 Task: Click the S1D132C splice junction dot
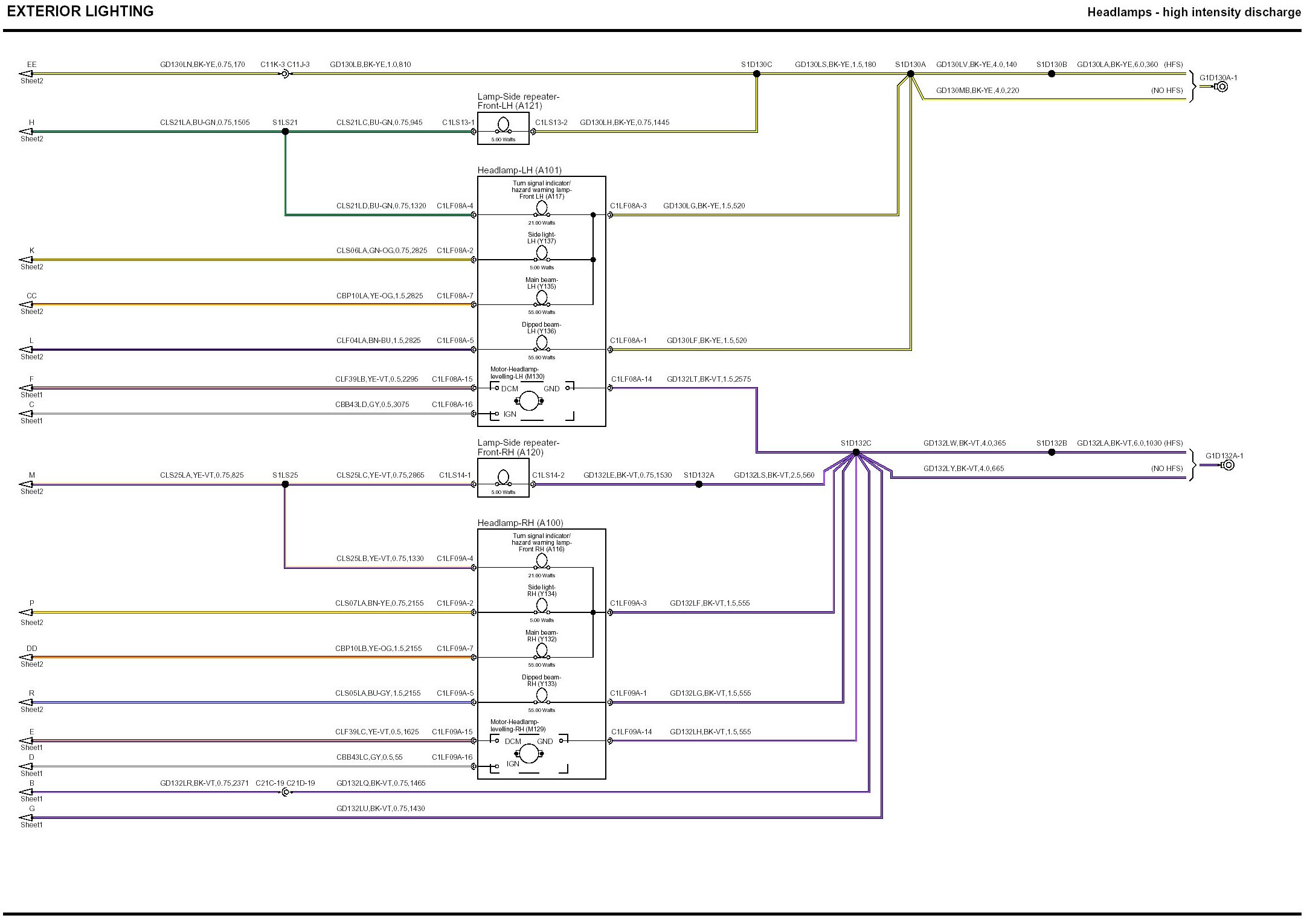pyautogui.click(x=856, y=452)
